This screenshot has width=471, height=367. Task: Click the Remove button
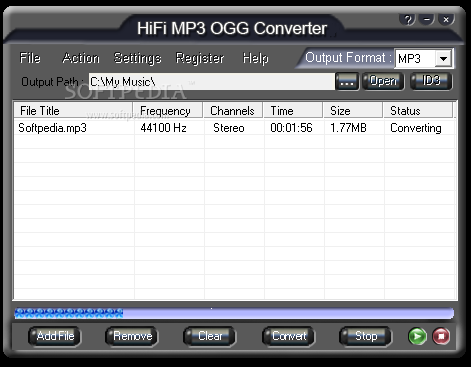(x=132, y=336)
